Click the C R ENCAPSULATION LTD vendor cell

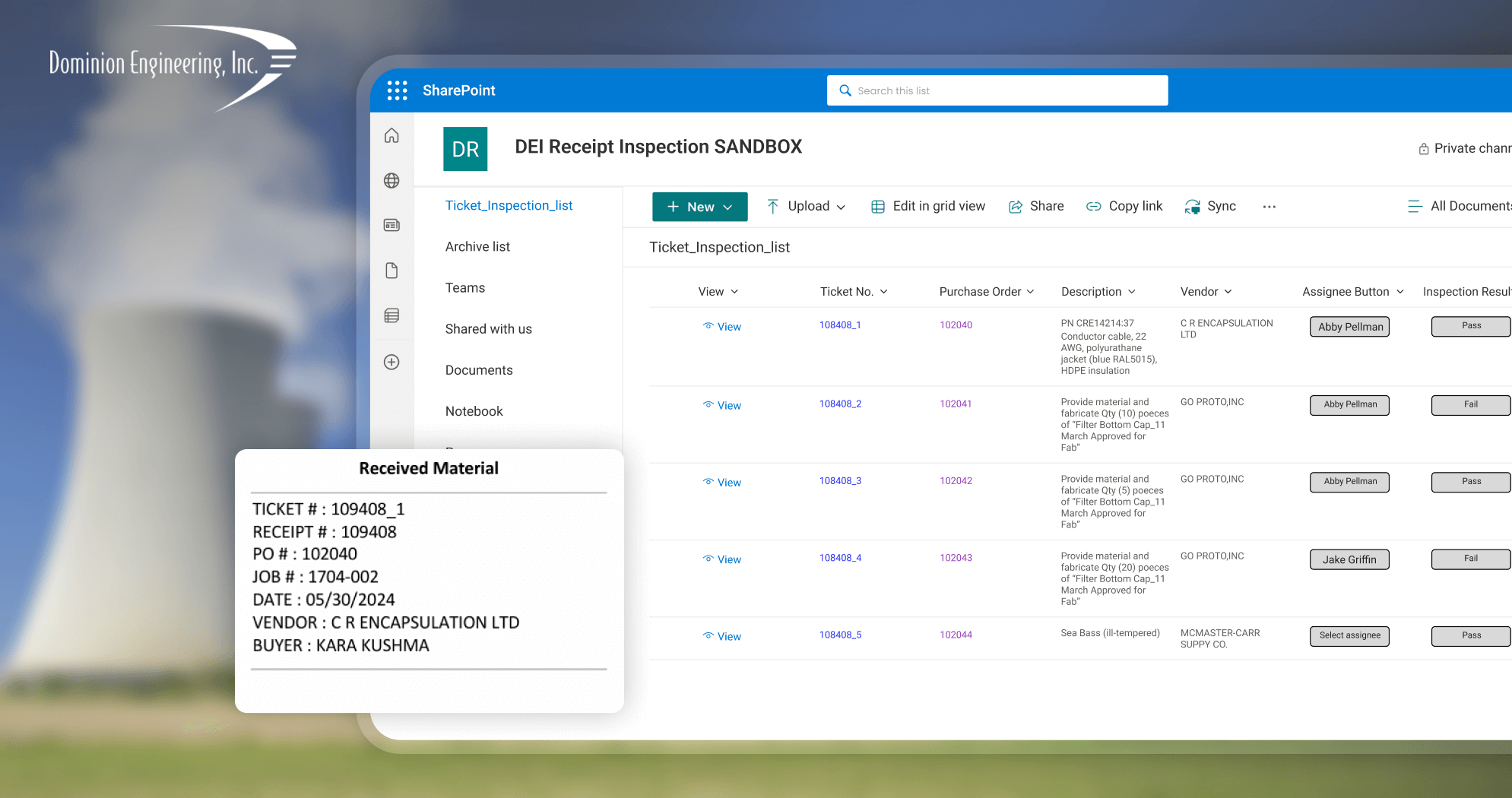(x=1226, y=328)
